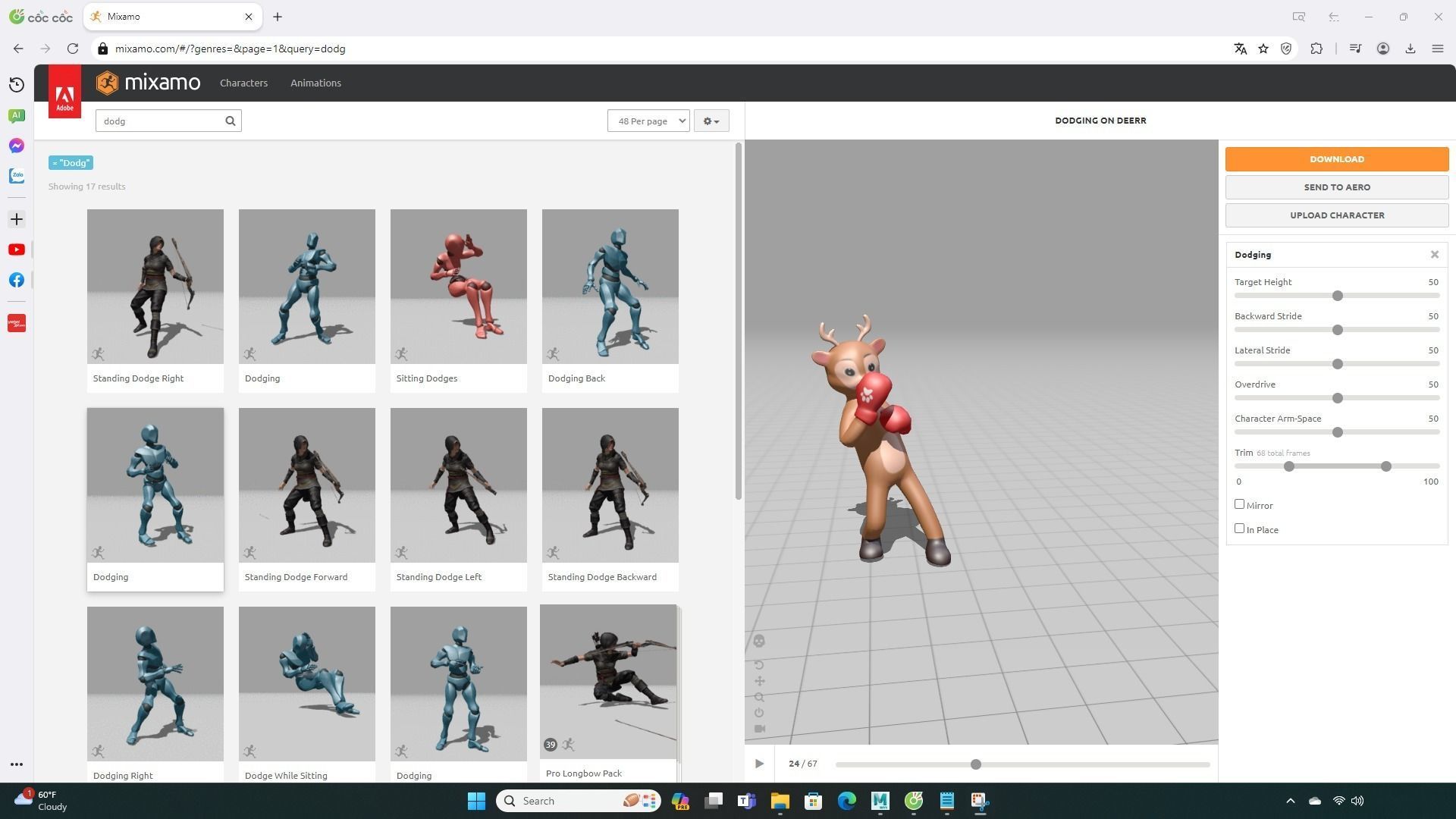Click the translate page icon
Viewport: 1456px width, 819px height.
(x=1241, y=49)
